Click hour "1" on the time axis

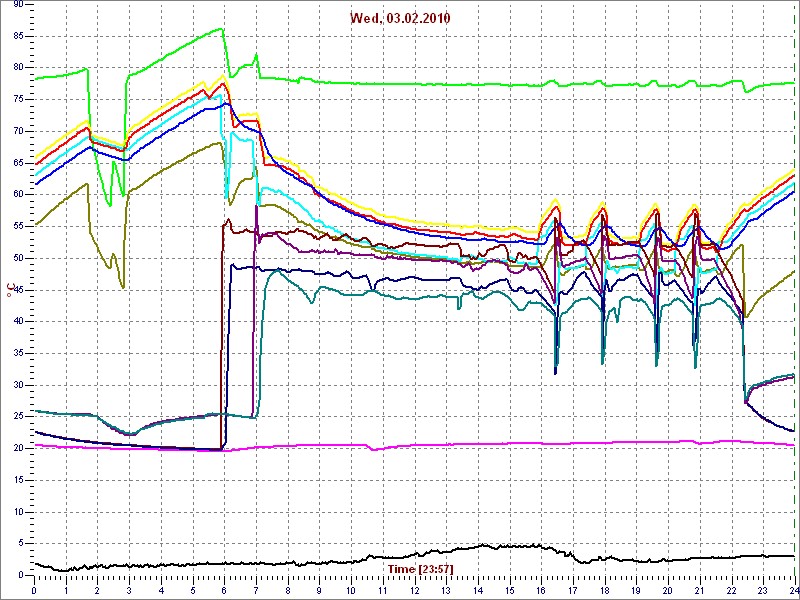pos(66,590)
